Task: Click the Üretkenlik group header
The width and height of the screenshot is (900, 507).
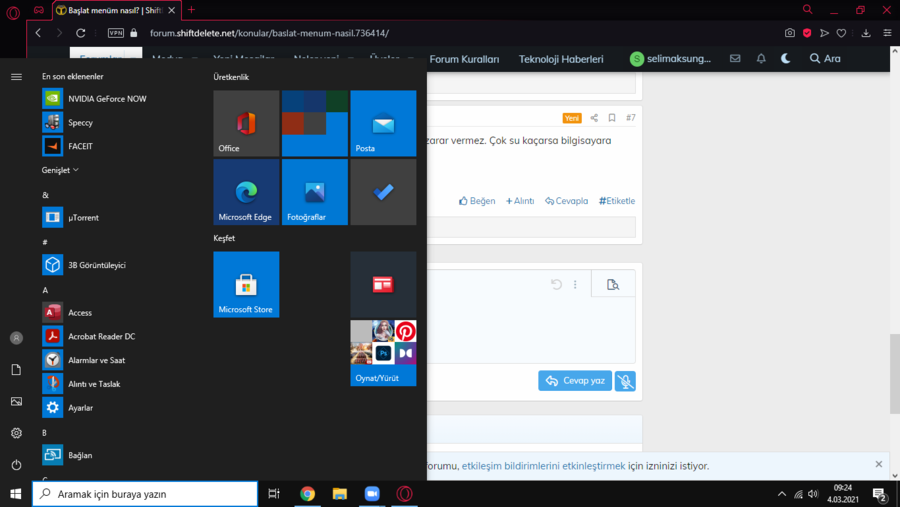Action: click(x=231, y=77)
